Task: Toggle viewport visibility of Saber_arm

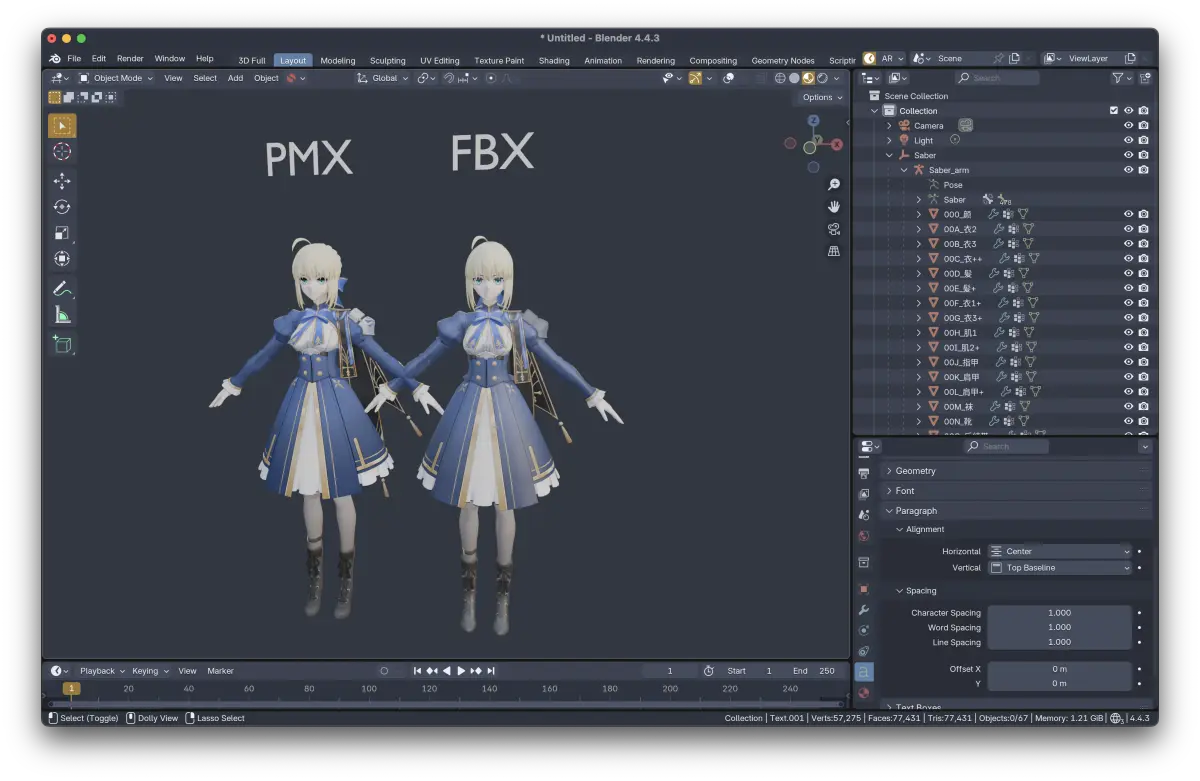Action: coord(1129,170)
